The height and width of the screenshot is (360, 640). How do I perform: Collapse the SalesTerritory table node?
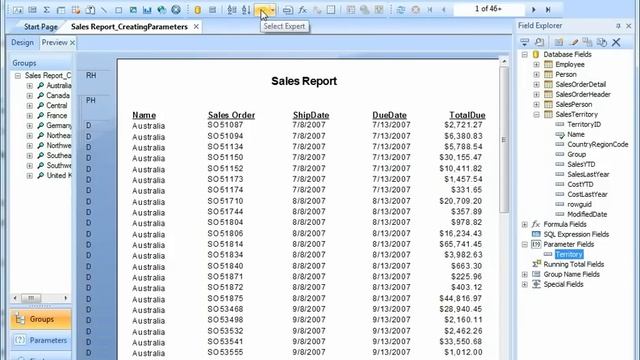pyautogui.click(x=537, y=115)
